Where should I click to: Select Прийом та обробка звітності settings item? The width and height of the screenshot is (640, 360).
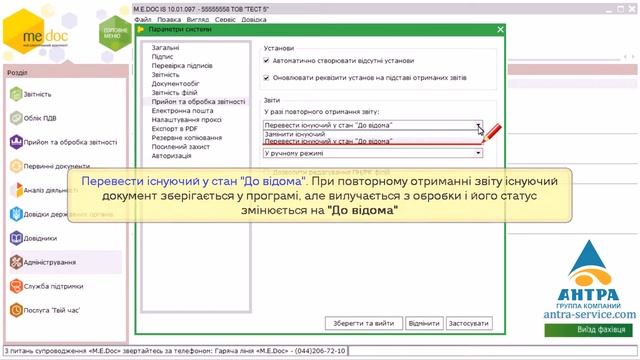tap(198, 102)
